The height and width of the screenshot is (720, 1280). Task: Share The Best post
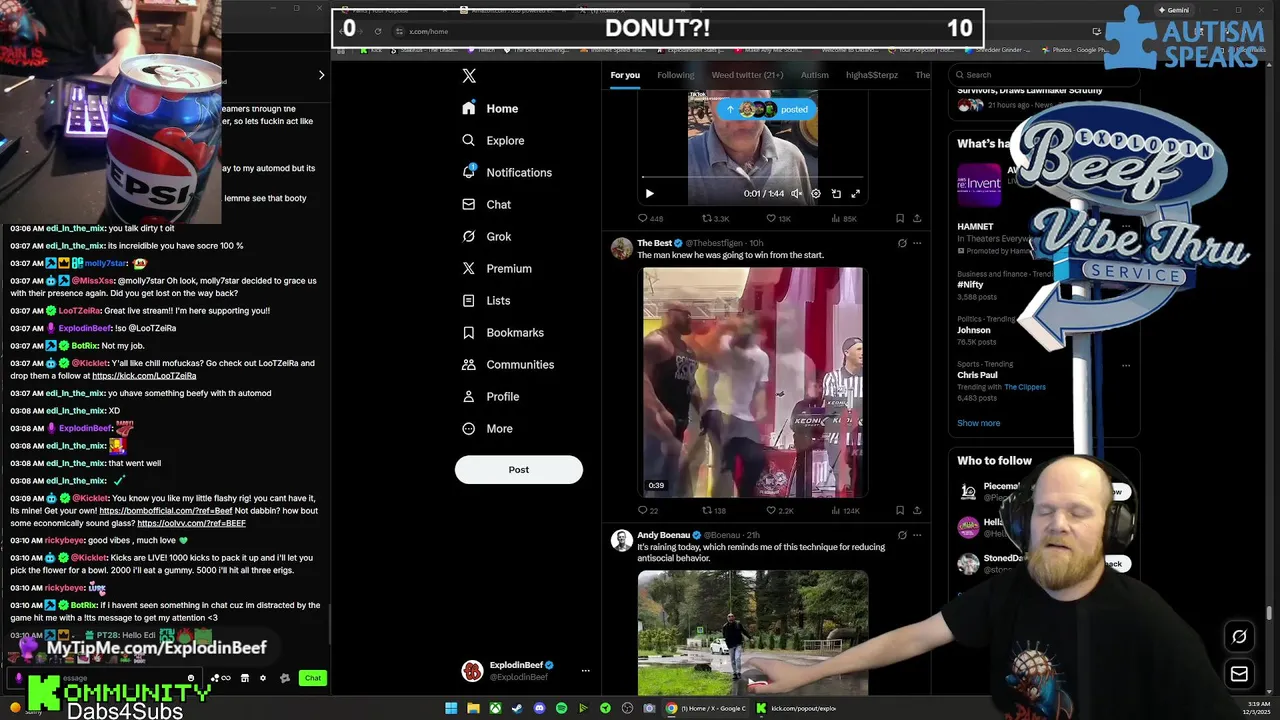coord(917,511)
